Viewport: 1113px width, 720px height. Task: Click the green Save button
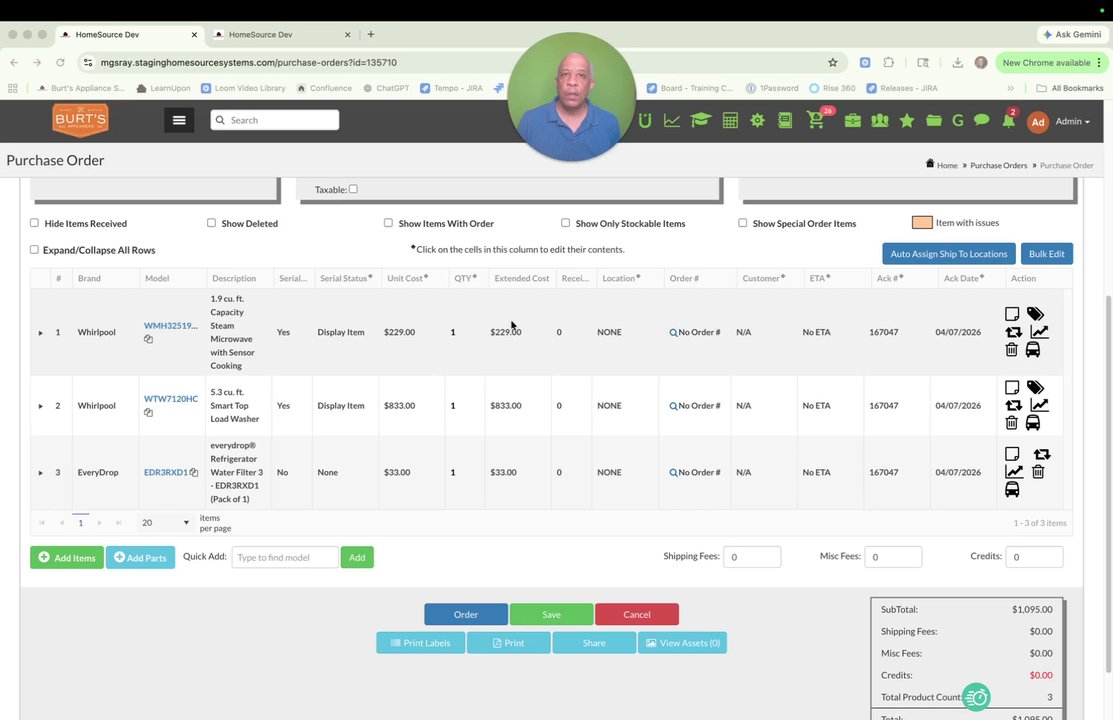click(552, 614)
